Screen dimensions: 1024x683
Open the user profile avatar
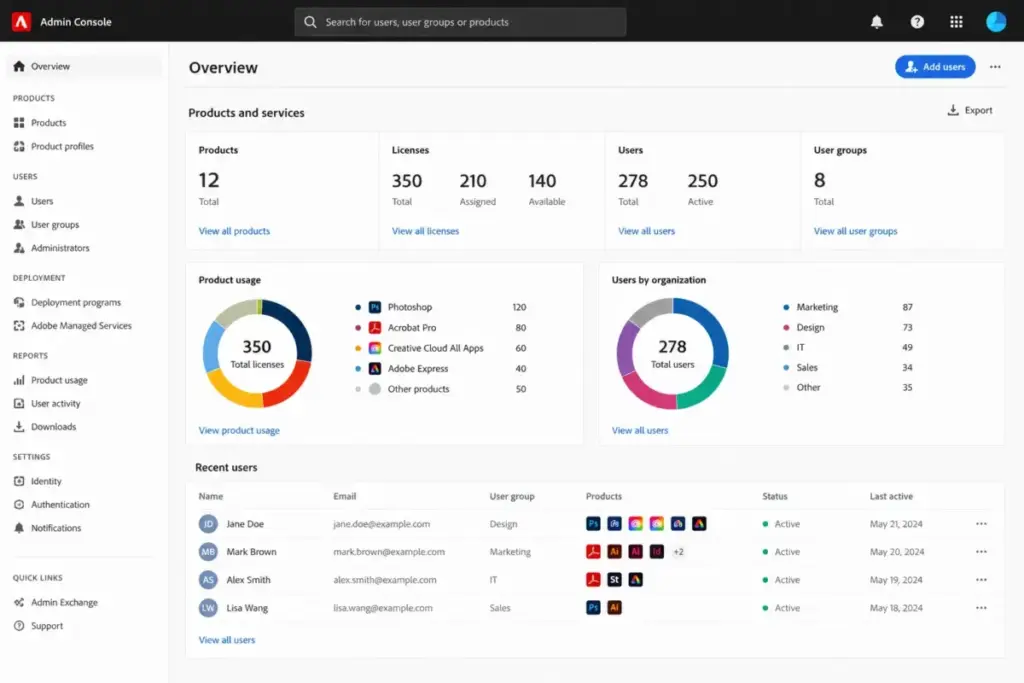click(x=996, y=22)
